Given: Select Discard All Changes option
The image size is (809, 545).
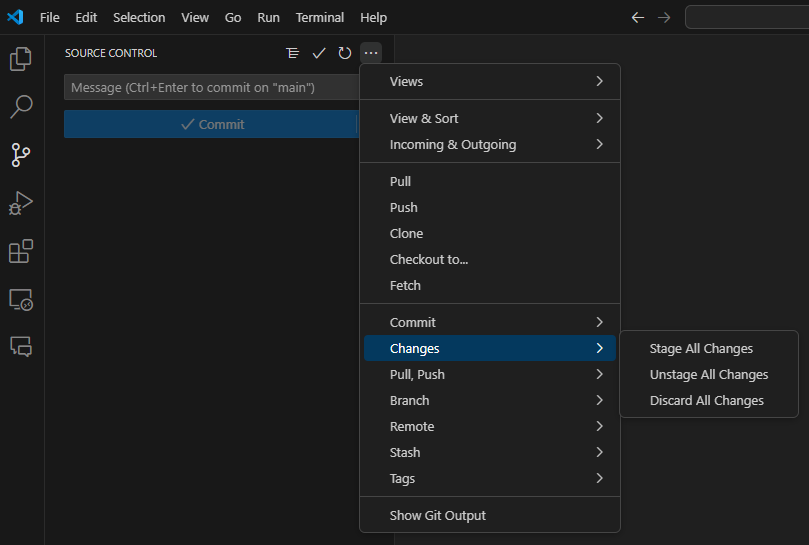Looking at the screenshot, I should (706, 400).
